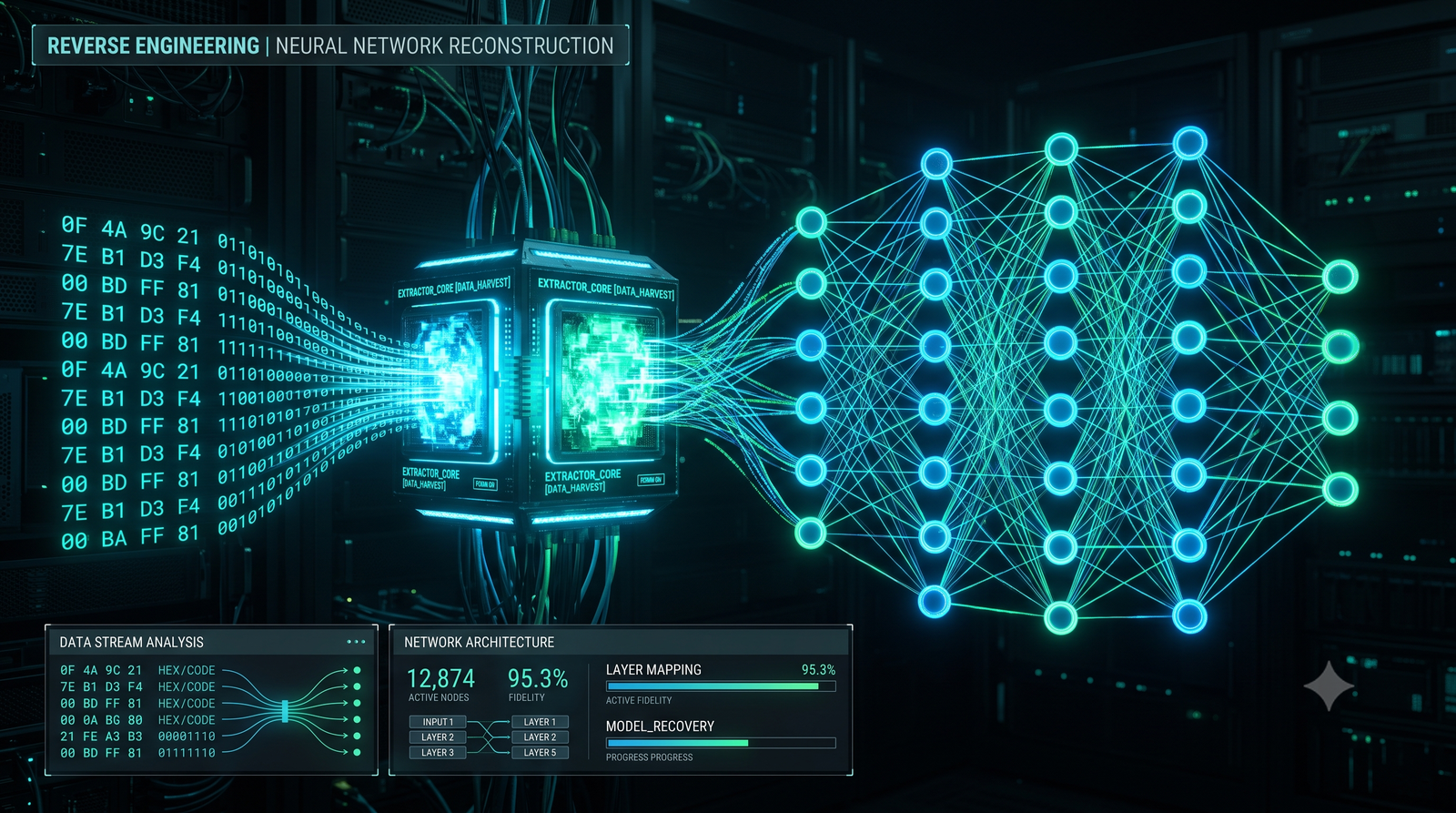1456x813 pixels.
Task: Click the blue glowing screen on the extractor cube
Action: 450,382
